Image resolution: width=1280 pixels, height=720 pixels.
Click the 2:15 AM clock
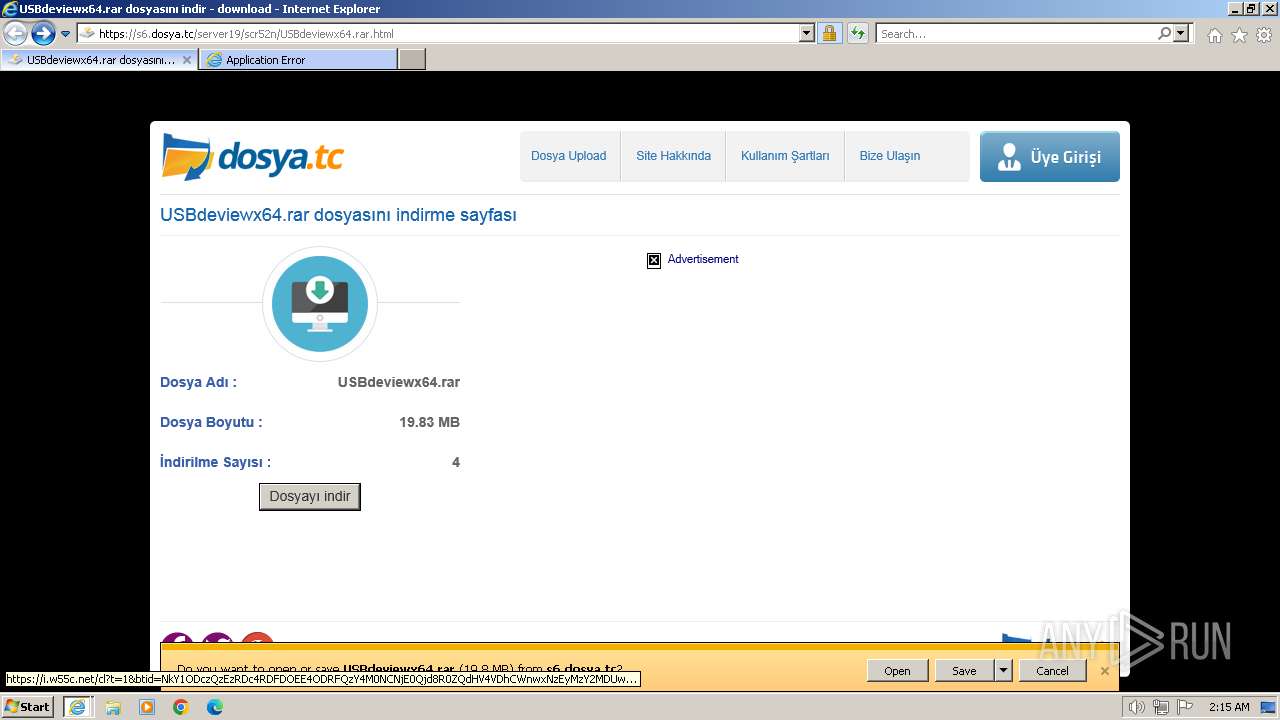coord(1229,707)
